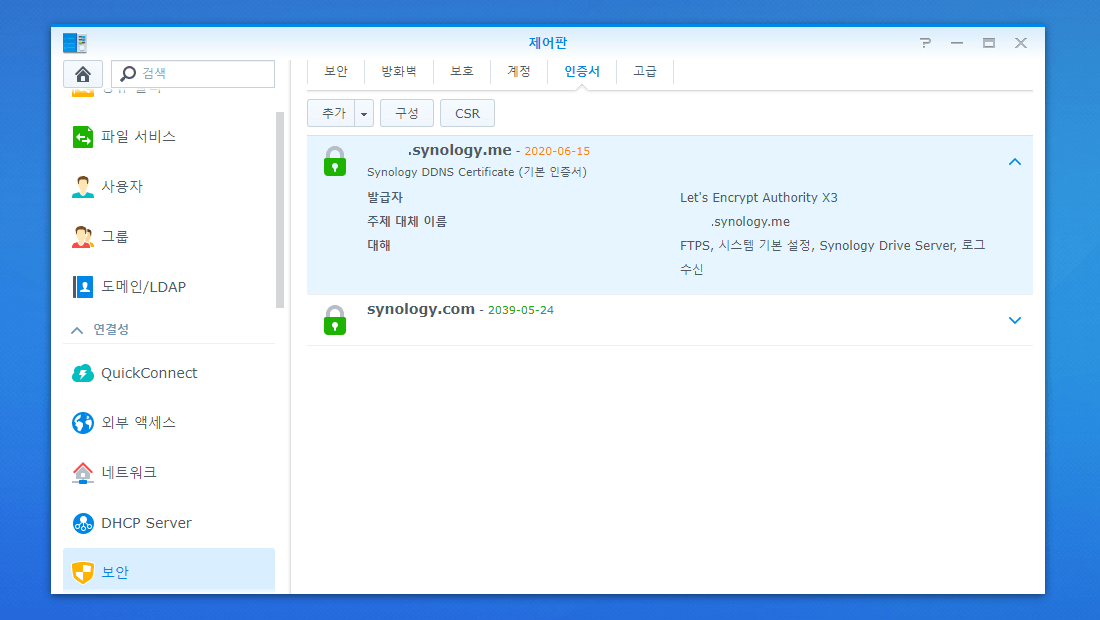Click the 제어판 window title
This screenshot has width=1100, height=620.
pyautogui.click(x=548, y=43)
